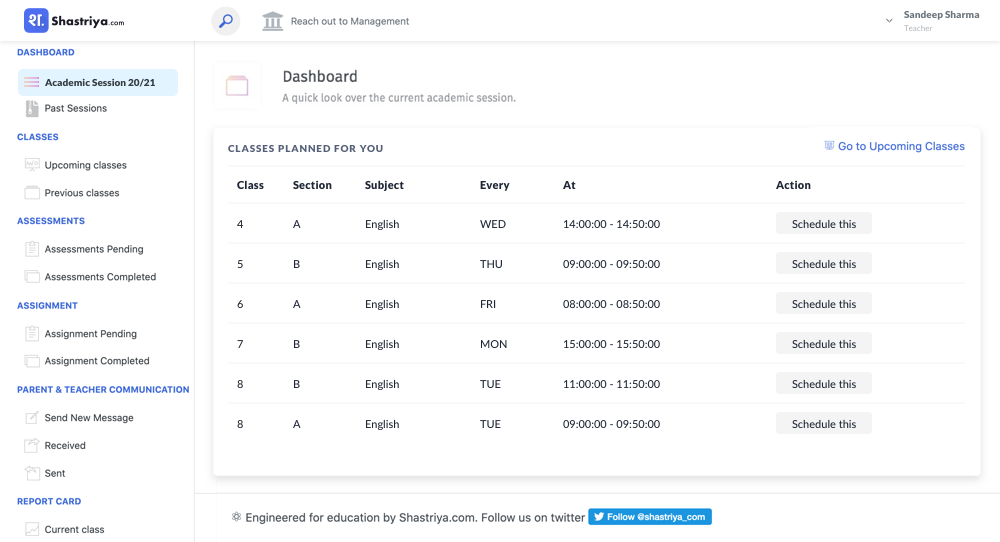The width and height of the screenshot is (1000, 542).
Task: Expand the Sandeep Sharma user dropdown
Action: click(889, 21)
